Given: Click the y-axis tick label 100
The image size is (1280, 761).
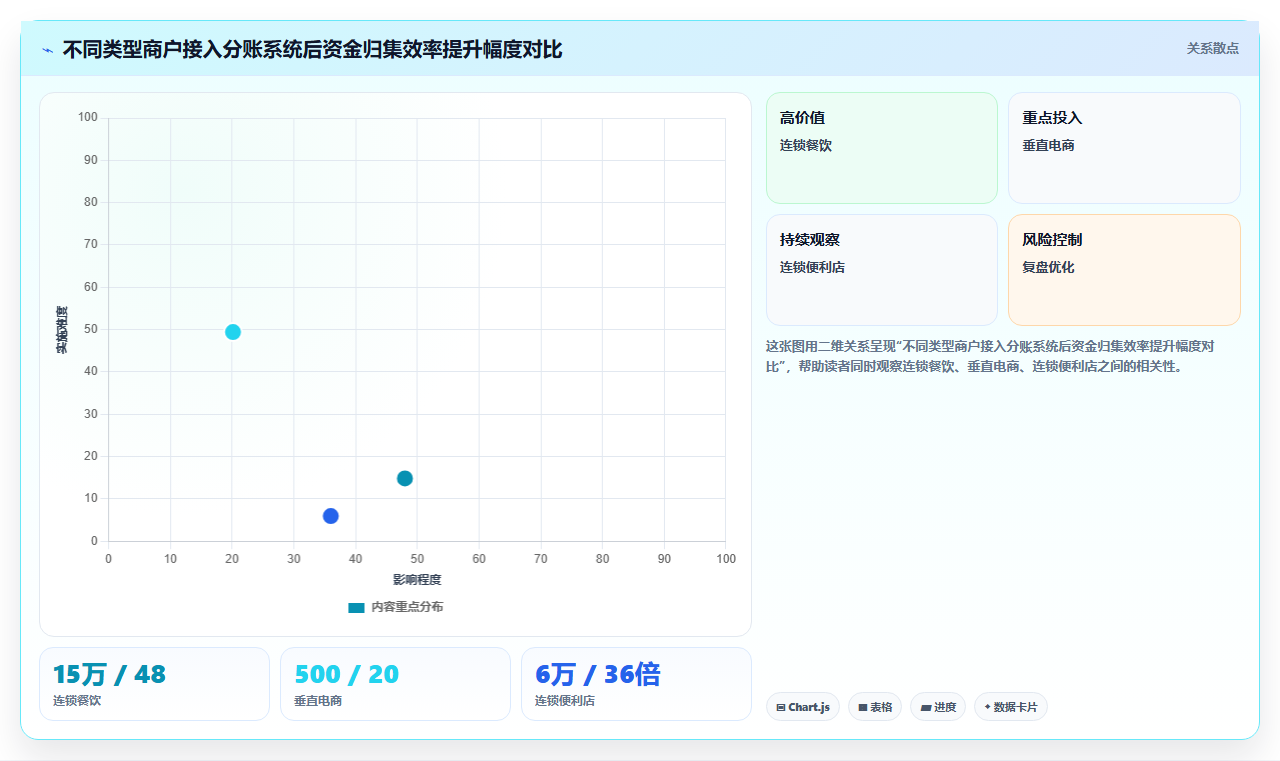Looking at the screenshot, I should pos(88,118).
